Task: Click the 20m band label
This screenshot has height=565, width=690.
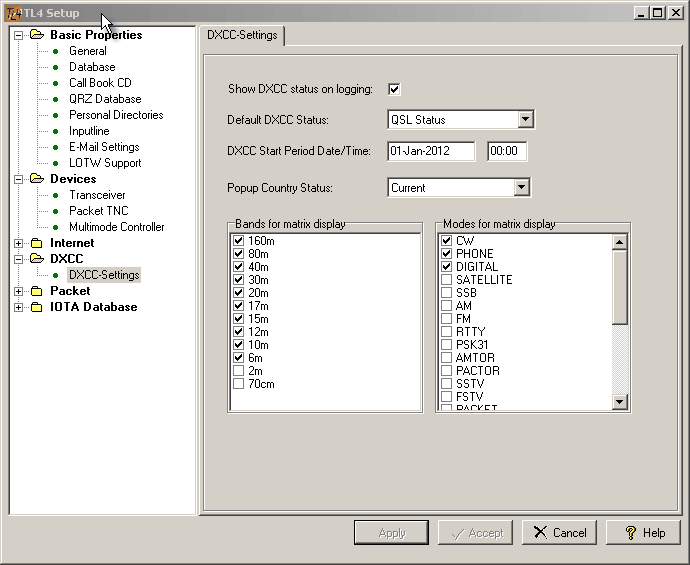Action: 258,293
